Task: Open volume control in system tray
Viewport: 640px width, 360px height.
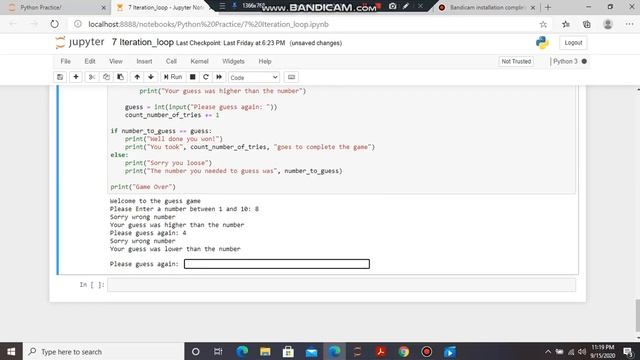Action: click(x=582, y=351)
